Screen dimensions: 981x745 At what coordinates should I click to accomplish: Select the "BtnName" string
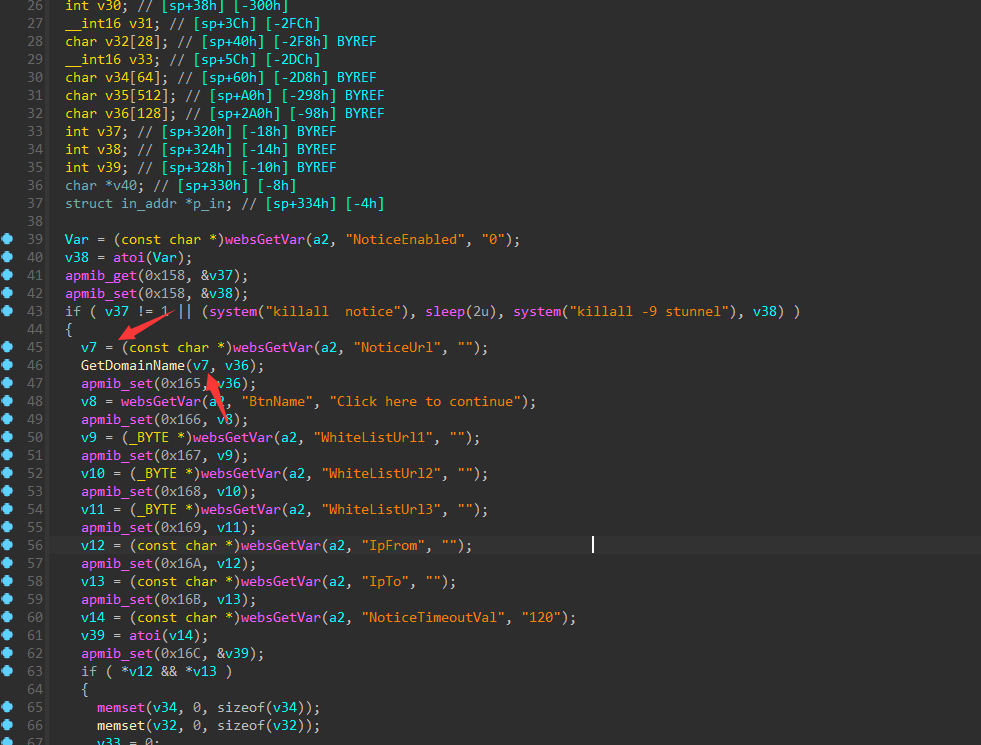coord(277,402)
